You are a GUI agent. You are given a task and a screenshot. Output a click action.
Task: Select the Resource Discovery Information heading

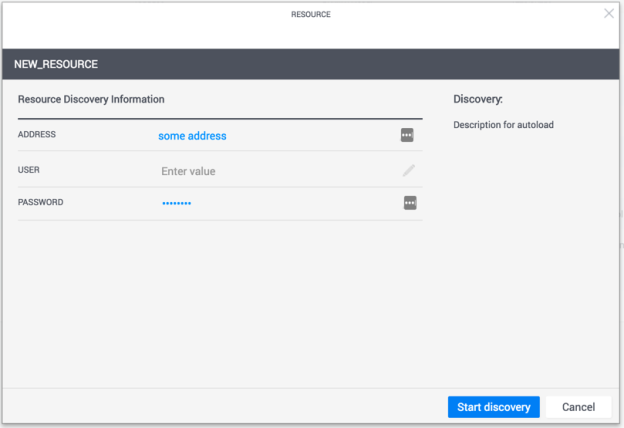(91, 100)
